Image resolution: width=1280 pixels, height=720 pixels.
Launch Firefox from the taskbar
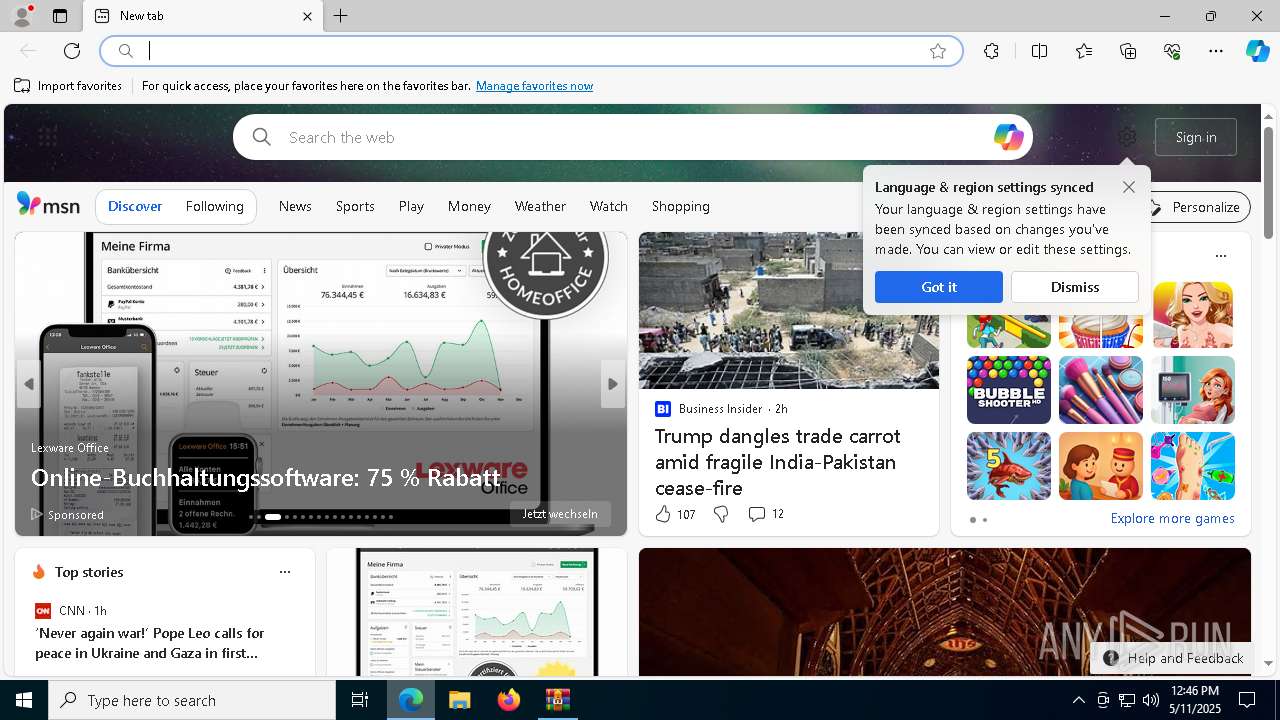pyautogui.click(x=508, y=700)
